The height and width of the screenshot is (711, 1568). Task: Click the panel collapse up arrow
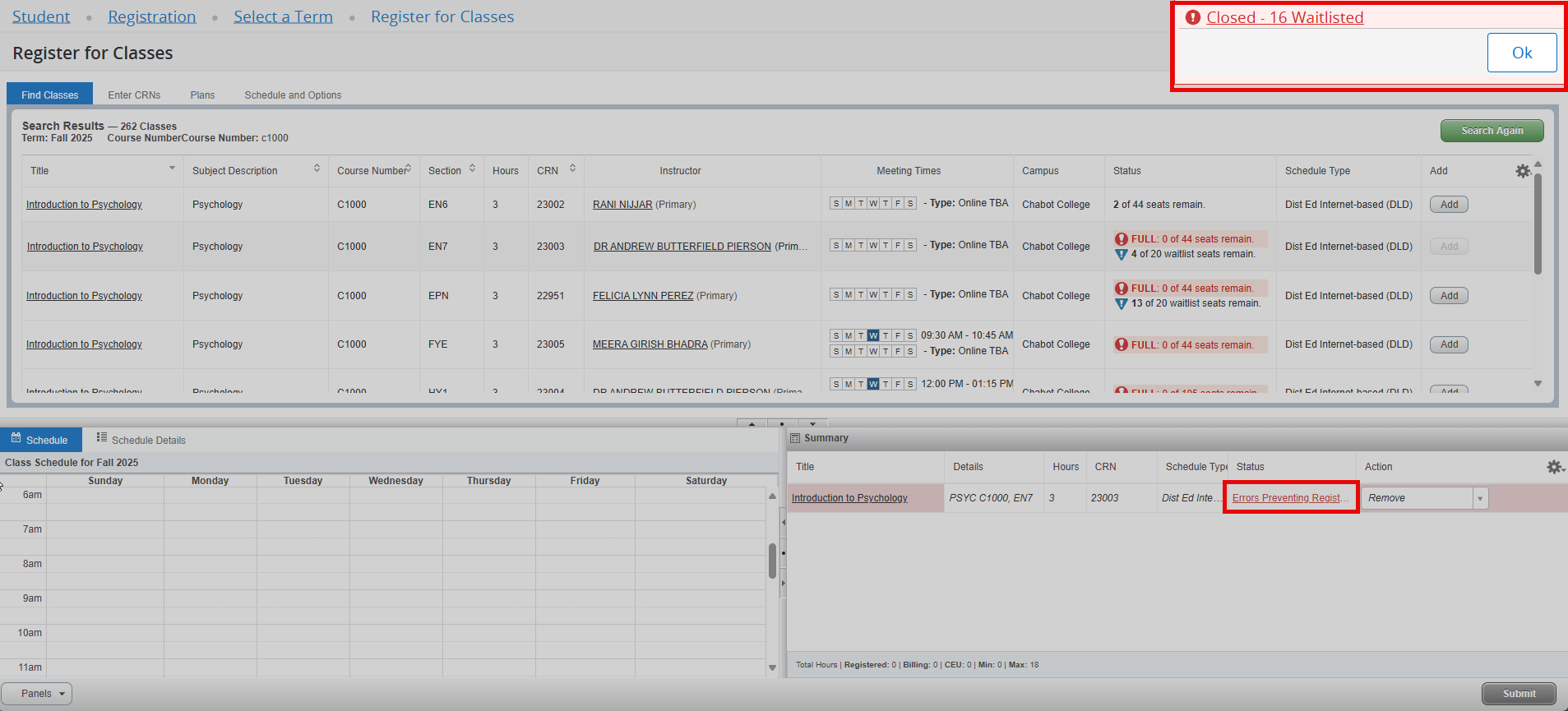[x=752, y=423]
